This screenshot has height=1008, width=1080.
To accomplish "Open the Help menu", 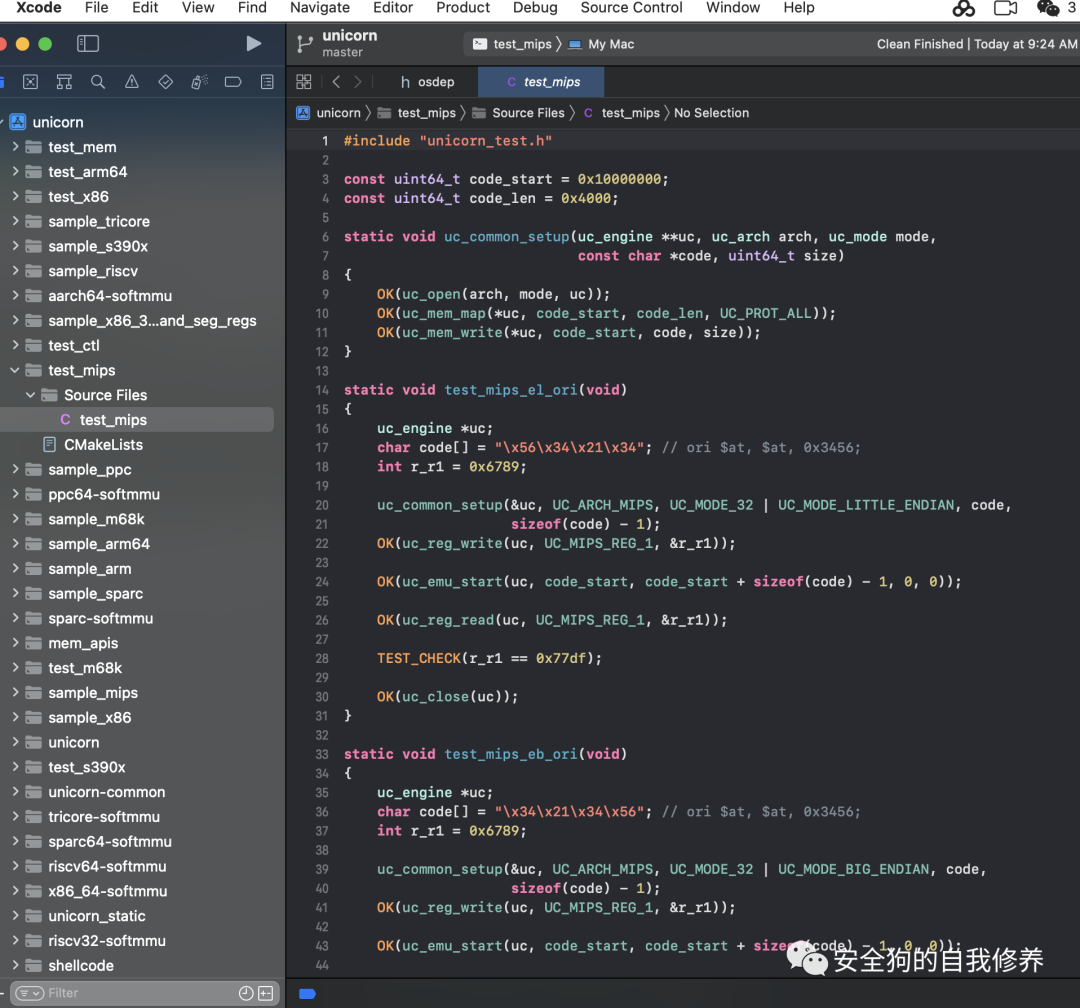I will click(799, 8).
